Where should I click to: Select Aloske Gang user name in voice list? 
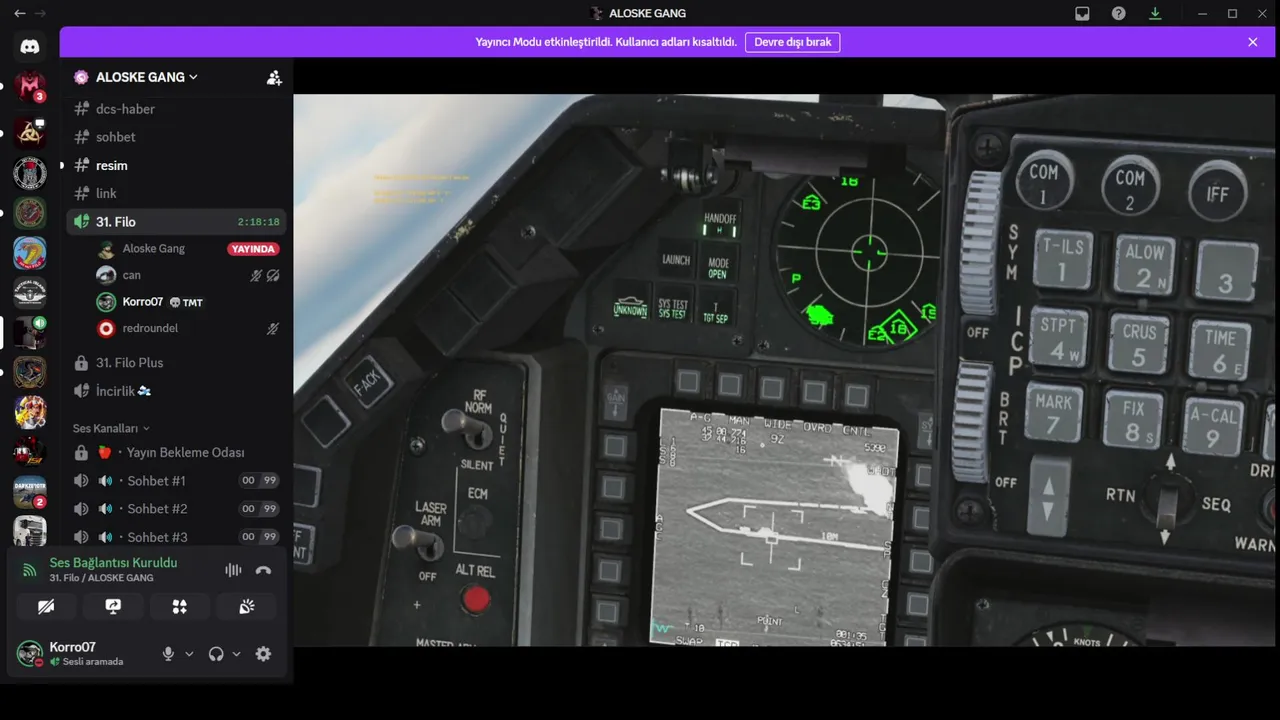[x=154, y=249]
